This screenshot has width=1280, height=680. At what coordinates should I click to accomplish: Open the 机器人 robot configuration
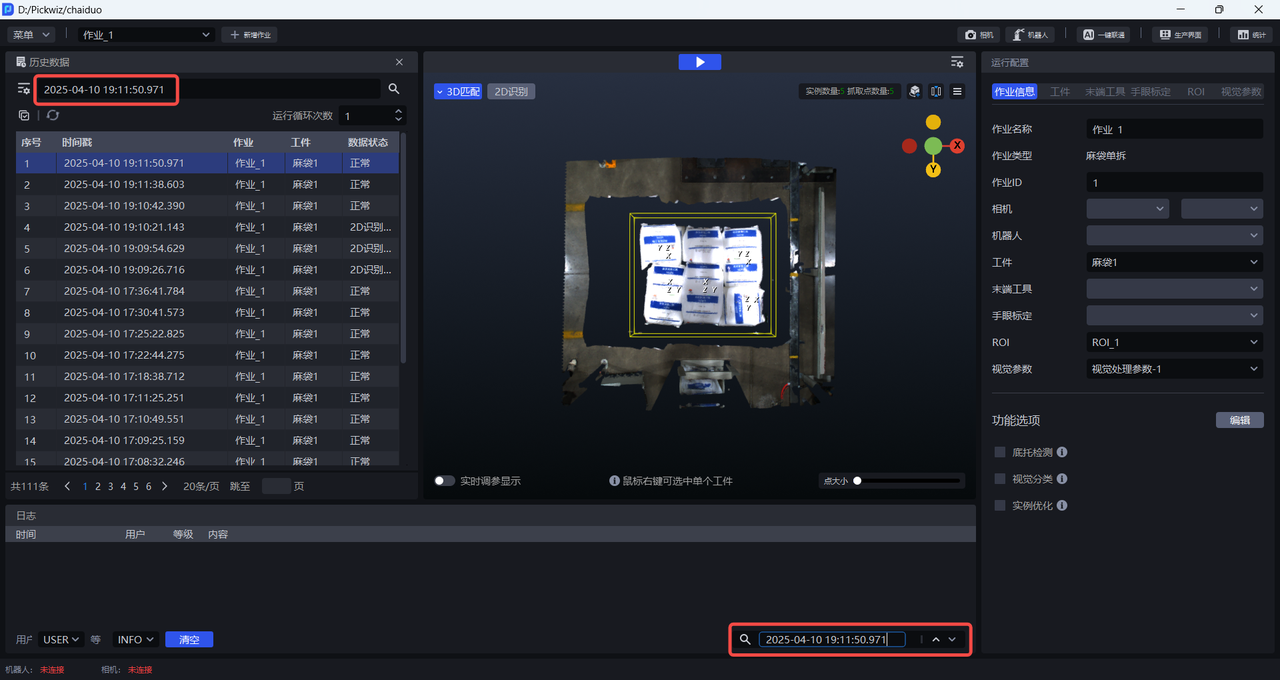point(1030,34)
